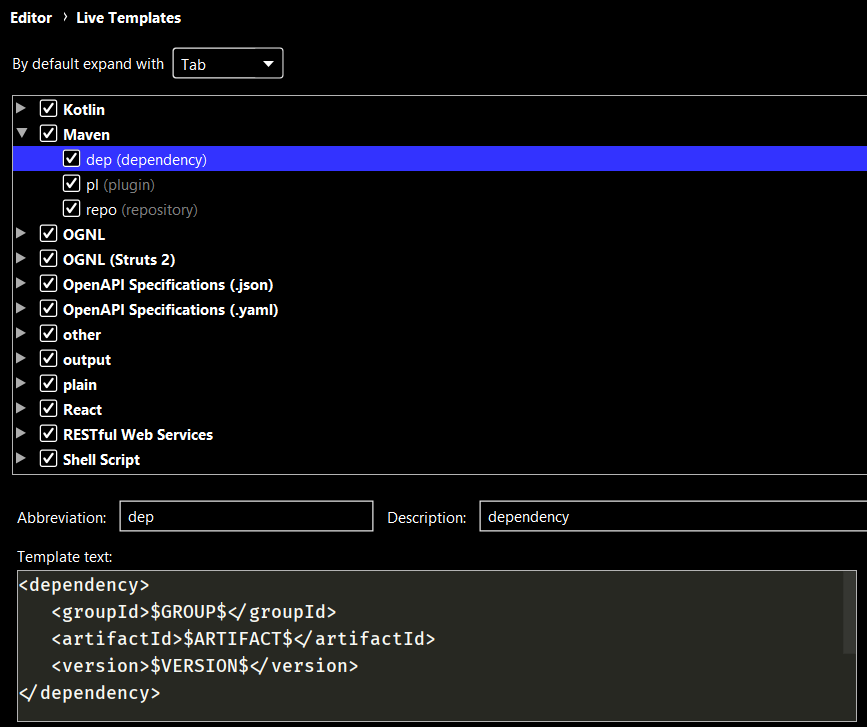
Task: Uncheck the Kotlin group checkbox
Action: point(48,109)
